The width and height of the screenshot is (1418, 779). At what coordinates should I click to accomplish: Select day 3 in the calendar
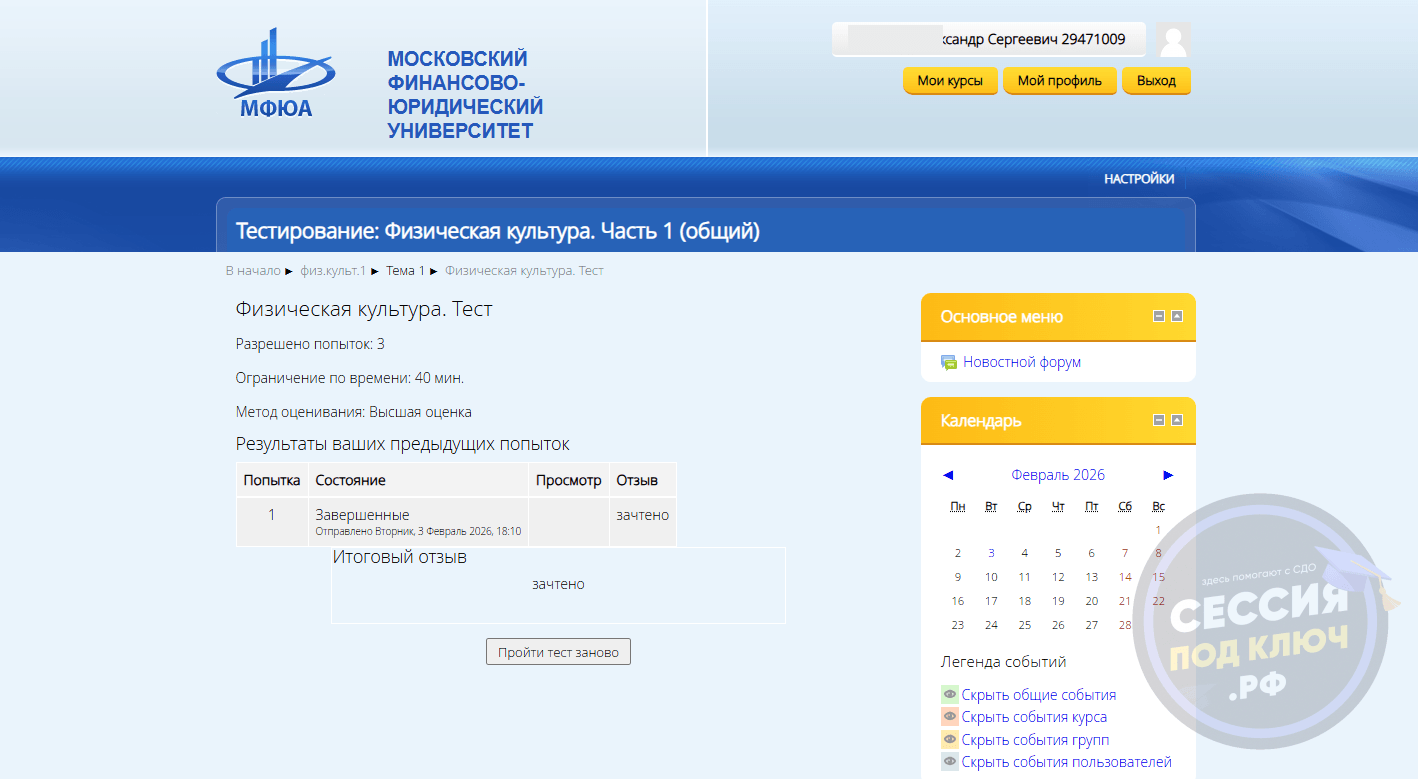(991, 553)
